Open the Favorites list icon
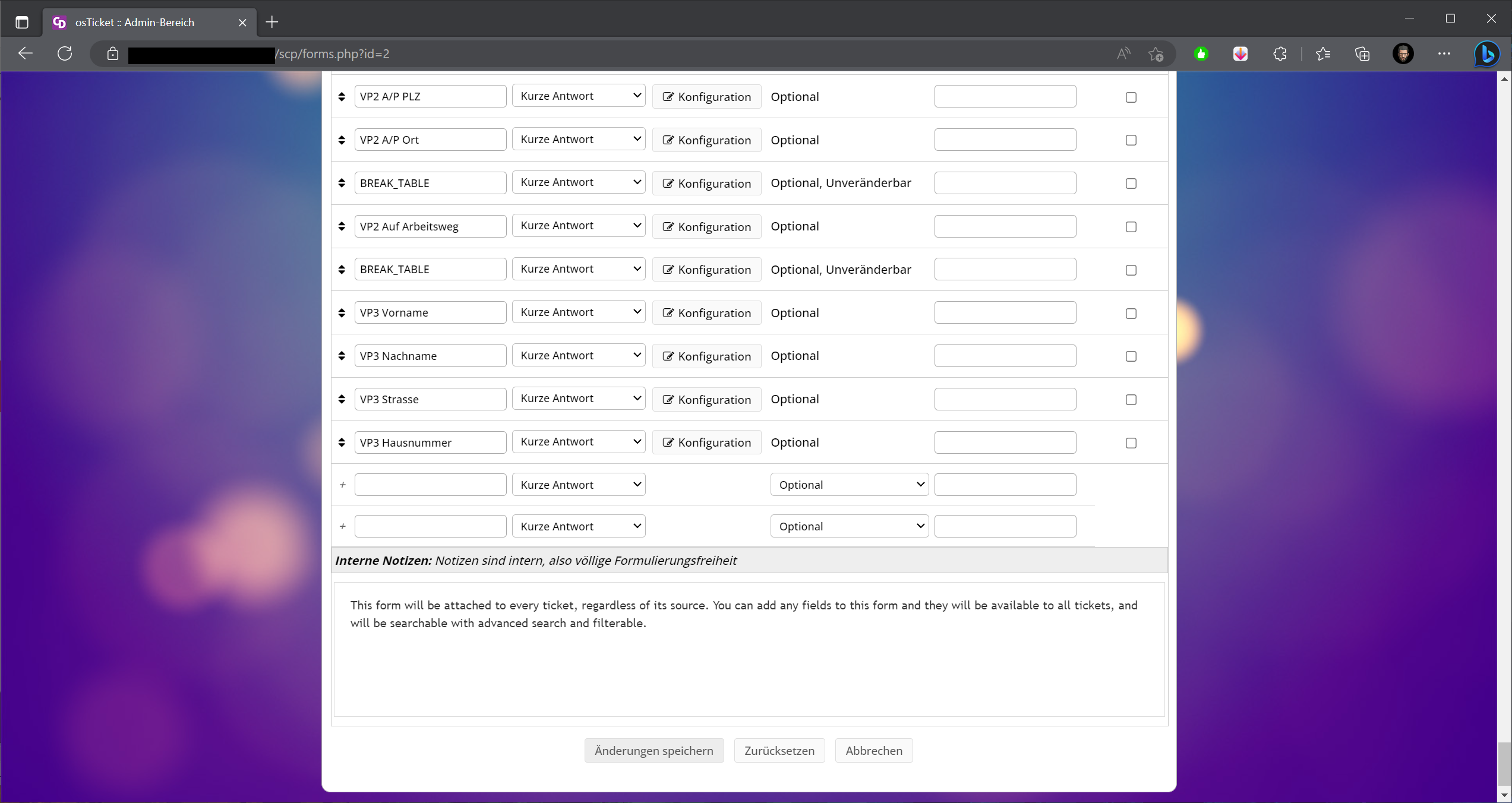The image size is (1512, 803). (x=1322, y=54)
